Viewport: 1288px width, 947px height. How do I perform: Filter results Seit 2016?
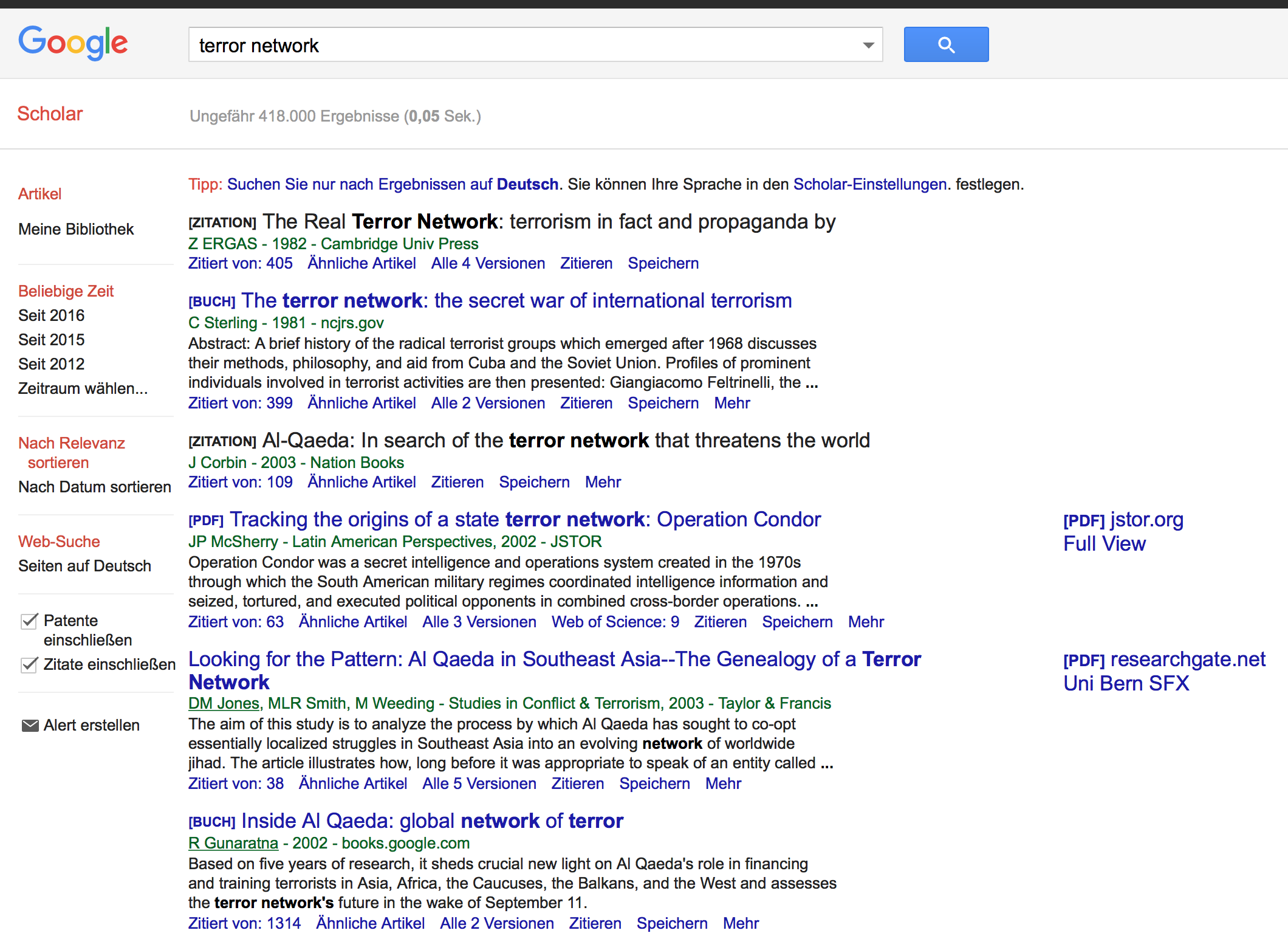[51, 315]
